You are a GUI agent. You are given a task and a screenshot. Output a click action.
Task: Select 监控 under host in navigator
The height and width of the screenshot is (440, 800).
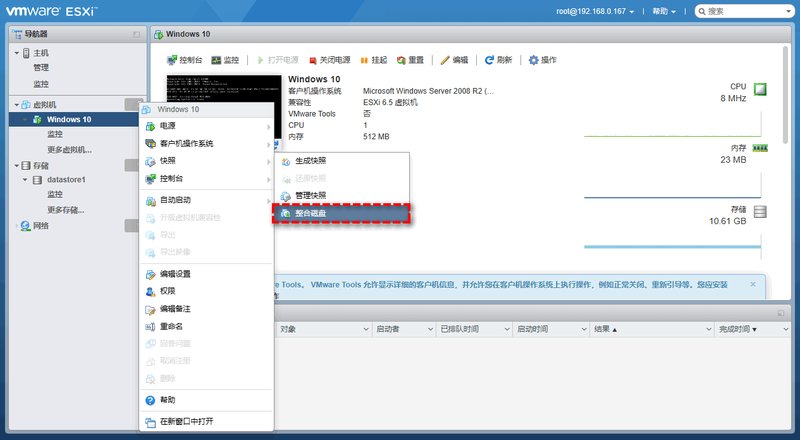point(41,84)
